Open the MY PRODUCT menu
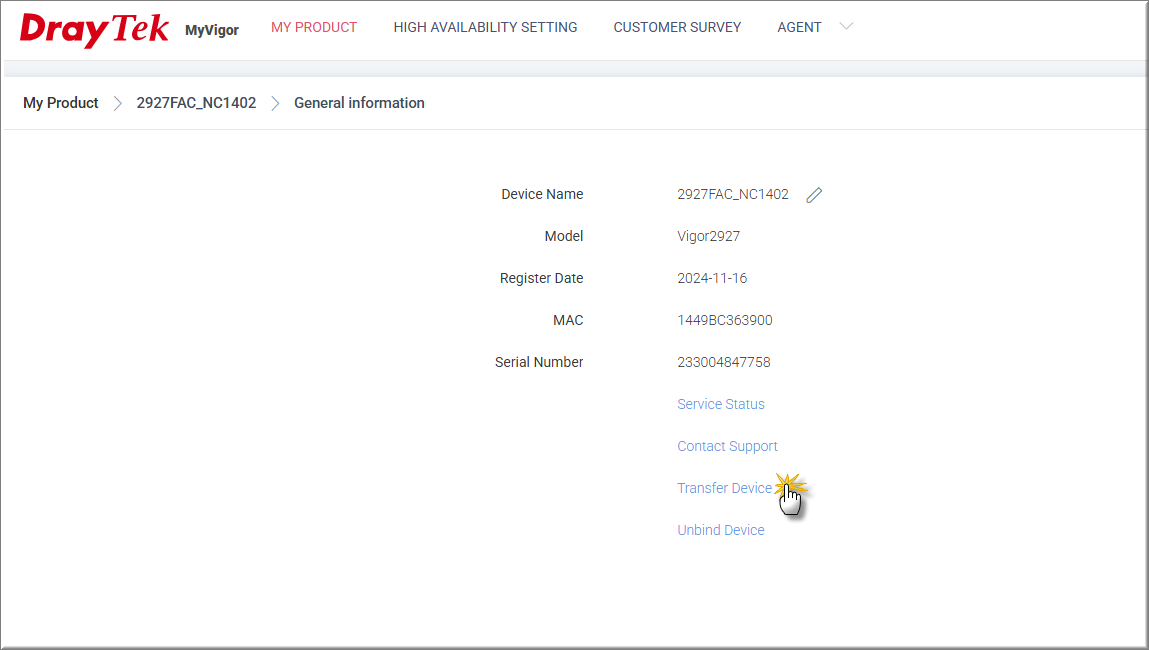The width and height of the screenshot is (1149, 650). pos(314,27)
